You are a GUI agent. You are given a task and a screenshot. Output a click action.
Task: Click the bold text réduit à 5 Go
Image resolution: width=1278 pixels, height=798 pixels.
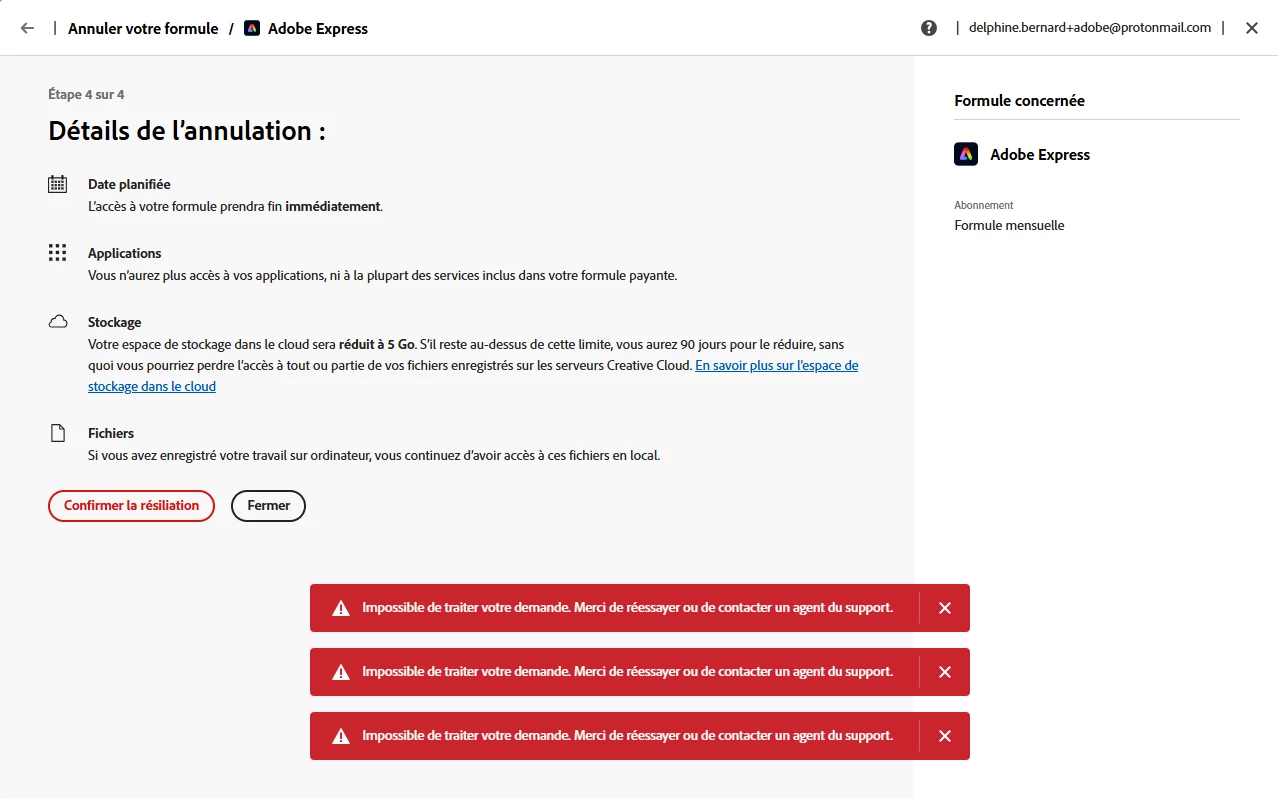(x=377, y=344)
